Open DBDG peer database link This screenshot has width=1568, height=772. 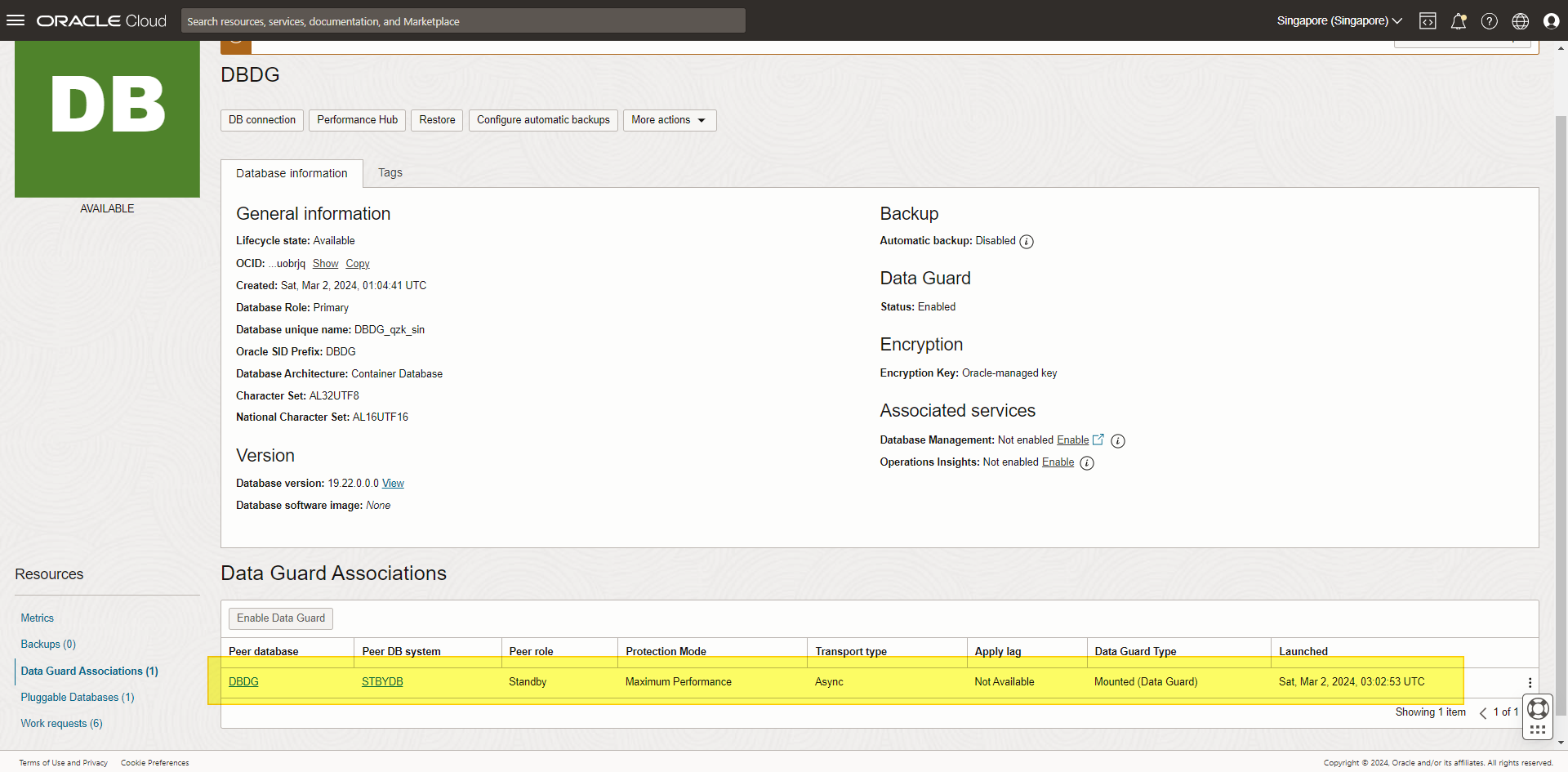point(243,682)
